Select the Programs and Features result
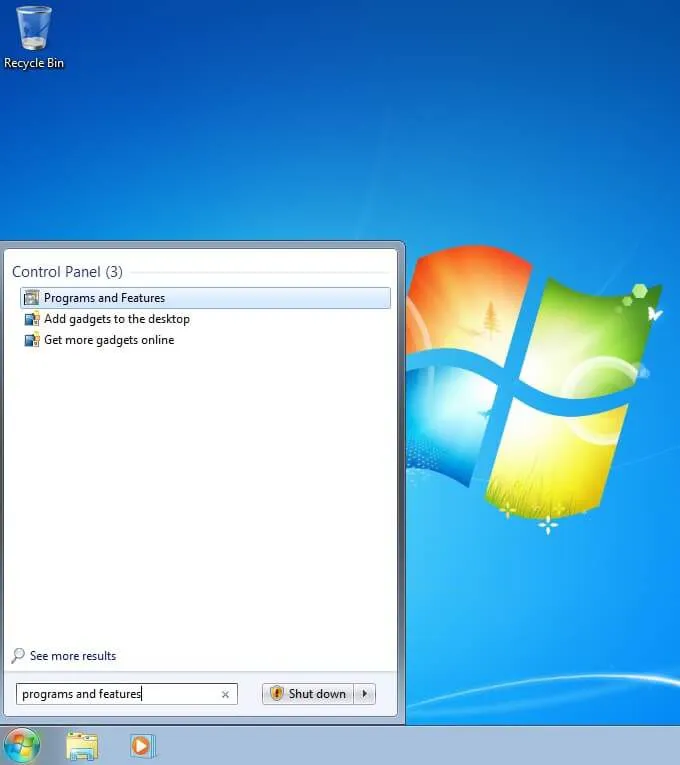The image size is (680, 765). pos(205,298)
